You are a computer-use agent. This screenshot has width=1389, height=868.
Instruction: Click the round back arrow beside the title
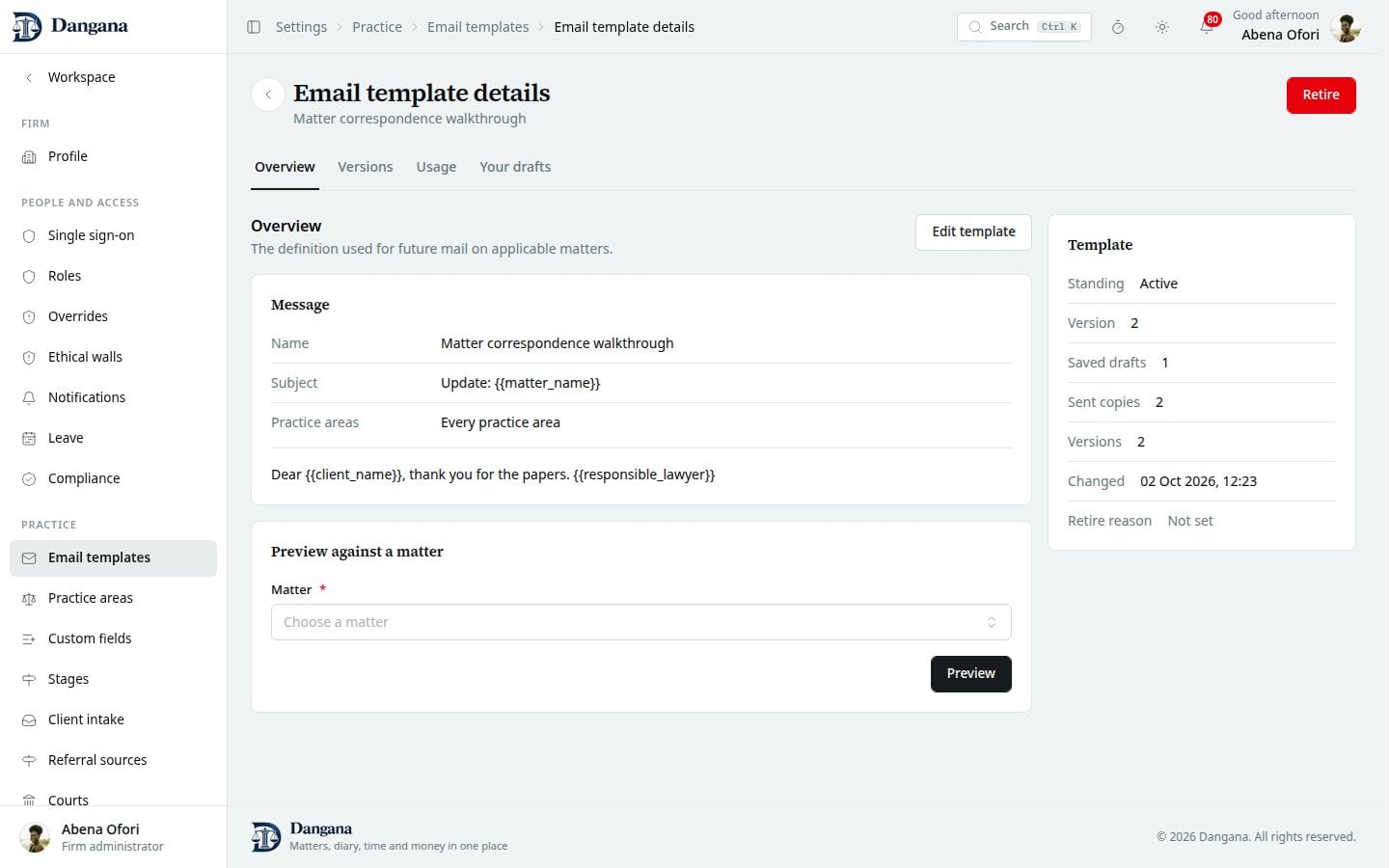tap(268, 95)
